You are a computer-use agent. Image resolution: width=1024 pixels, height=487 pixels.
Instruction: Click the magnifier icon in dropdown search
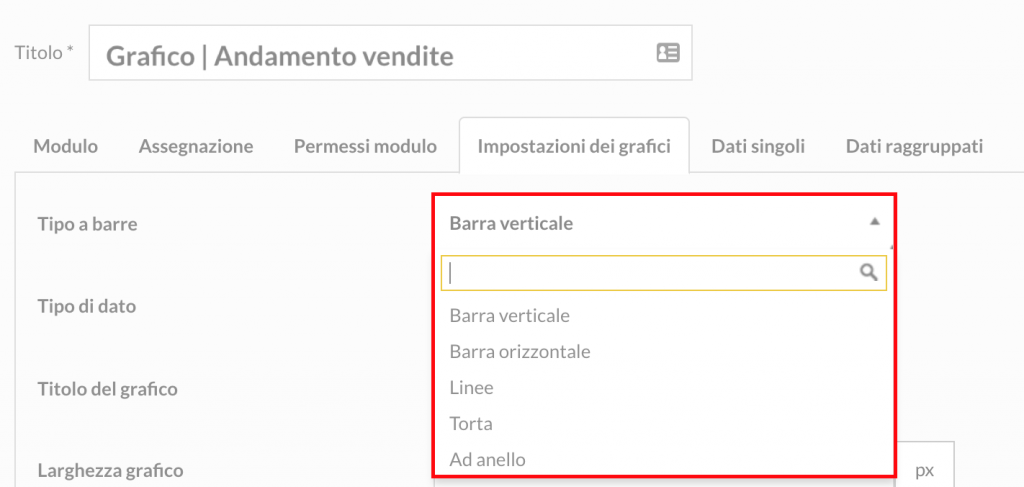coord(868,272)
